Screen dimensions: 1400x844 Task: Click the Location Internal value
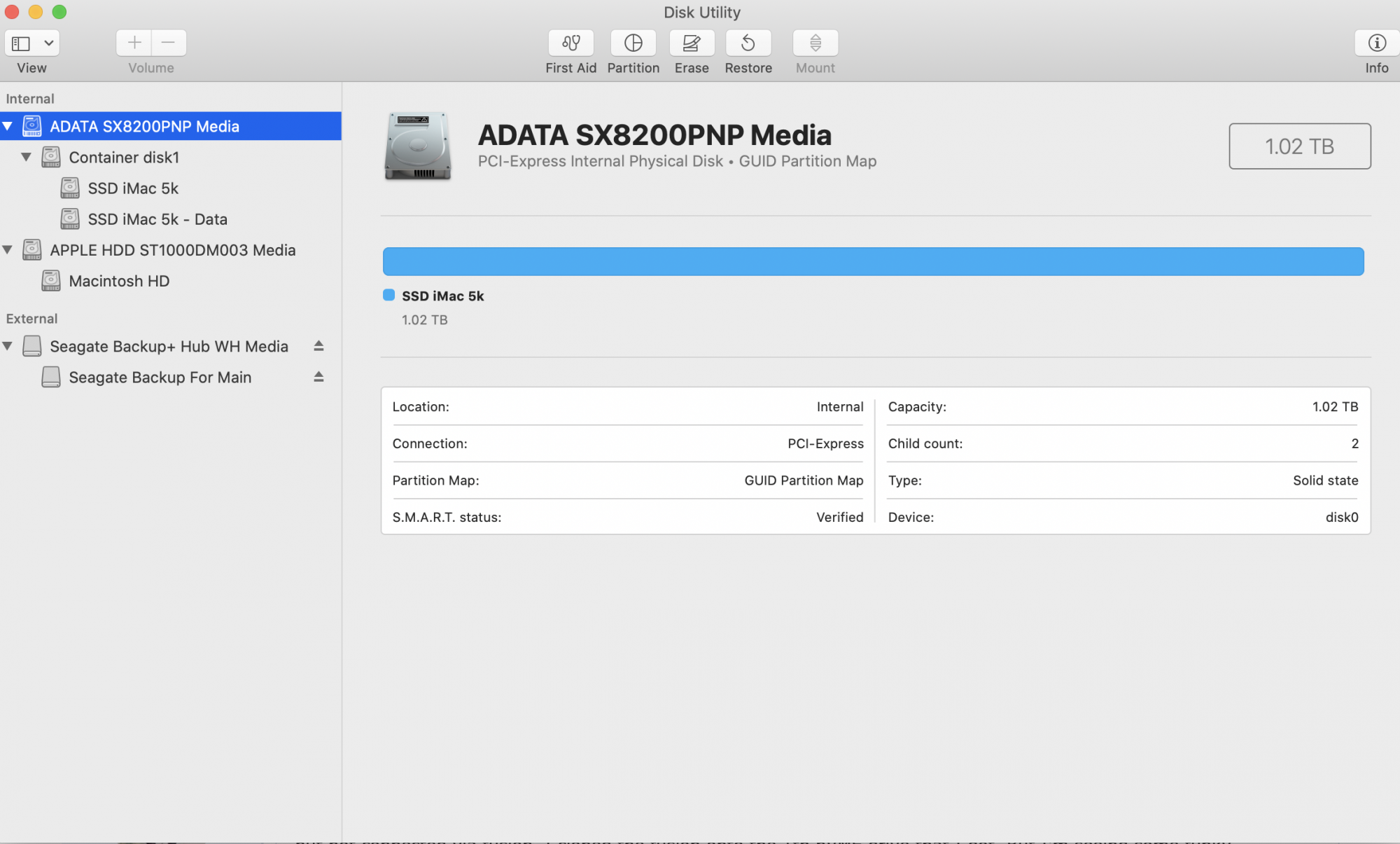[840, 407]
